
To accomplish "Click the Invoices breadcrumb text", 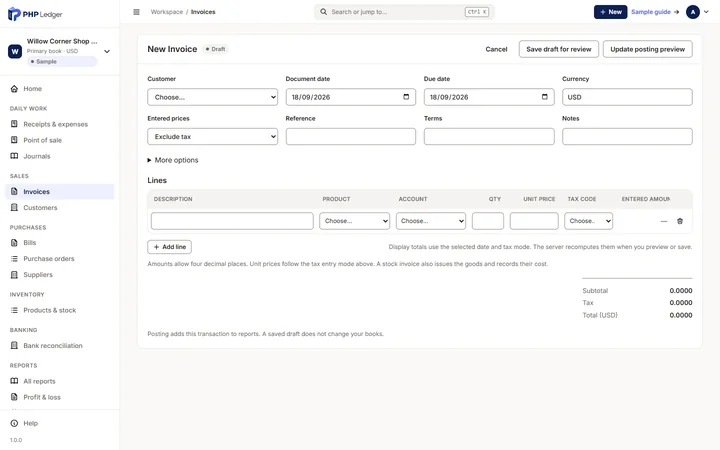I will click(203, 12).
